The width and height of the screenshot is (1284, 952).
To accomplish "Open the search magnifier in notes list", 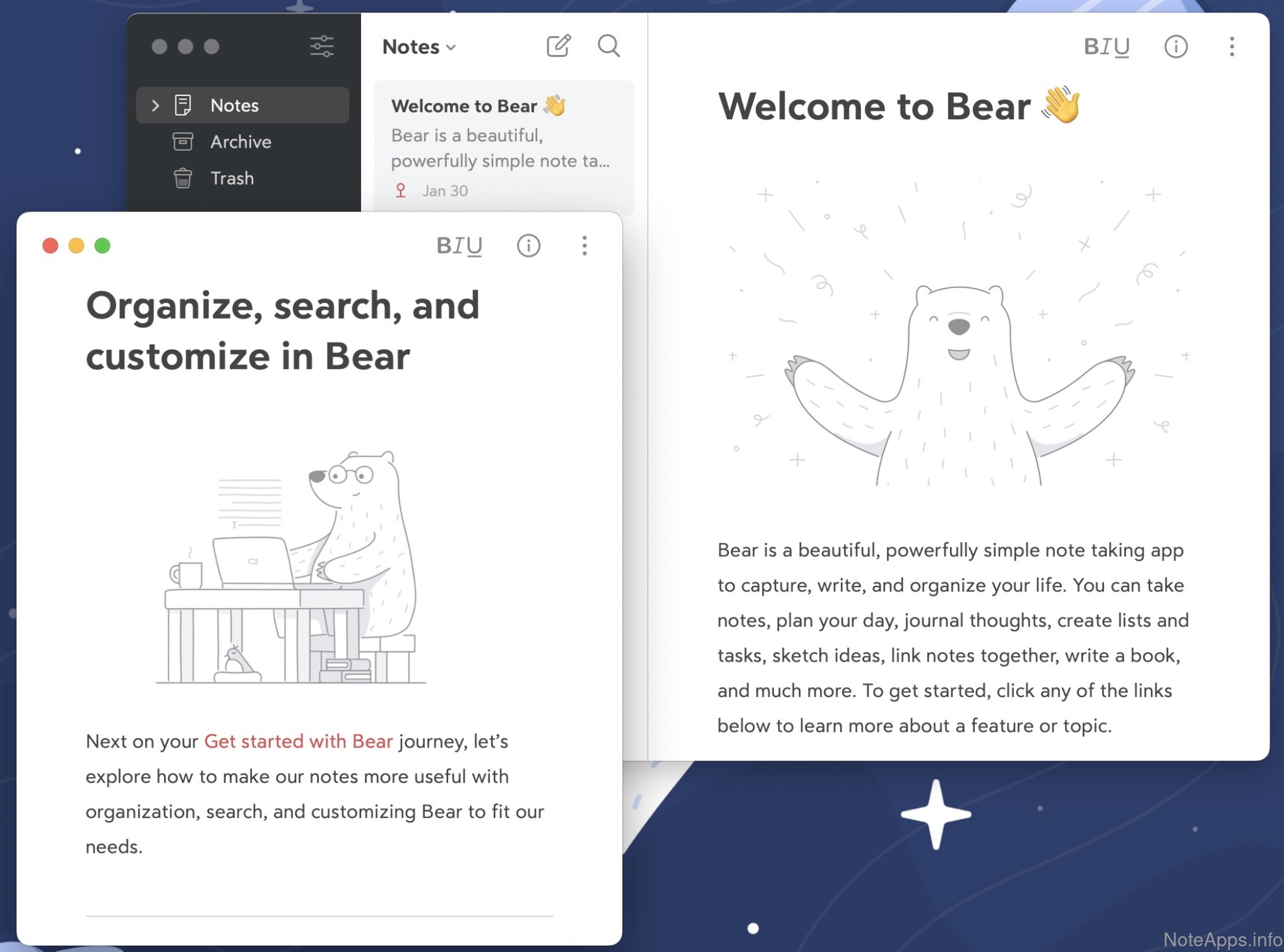I will [x=609, y=46].
